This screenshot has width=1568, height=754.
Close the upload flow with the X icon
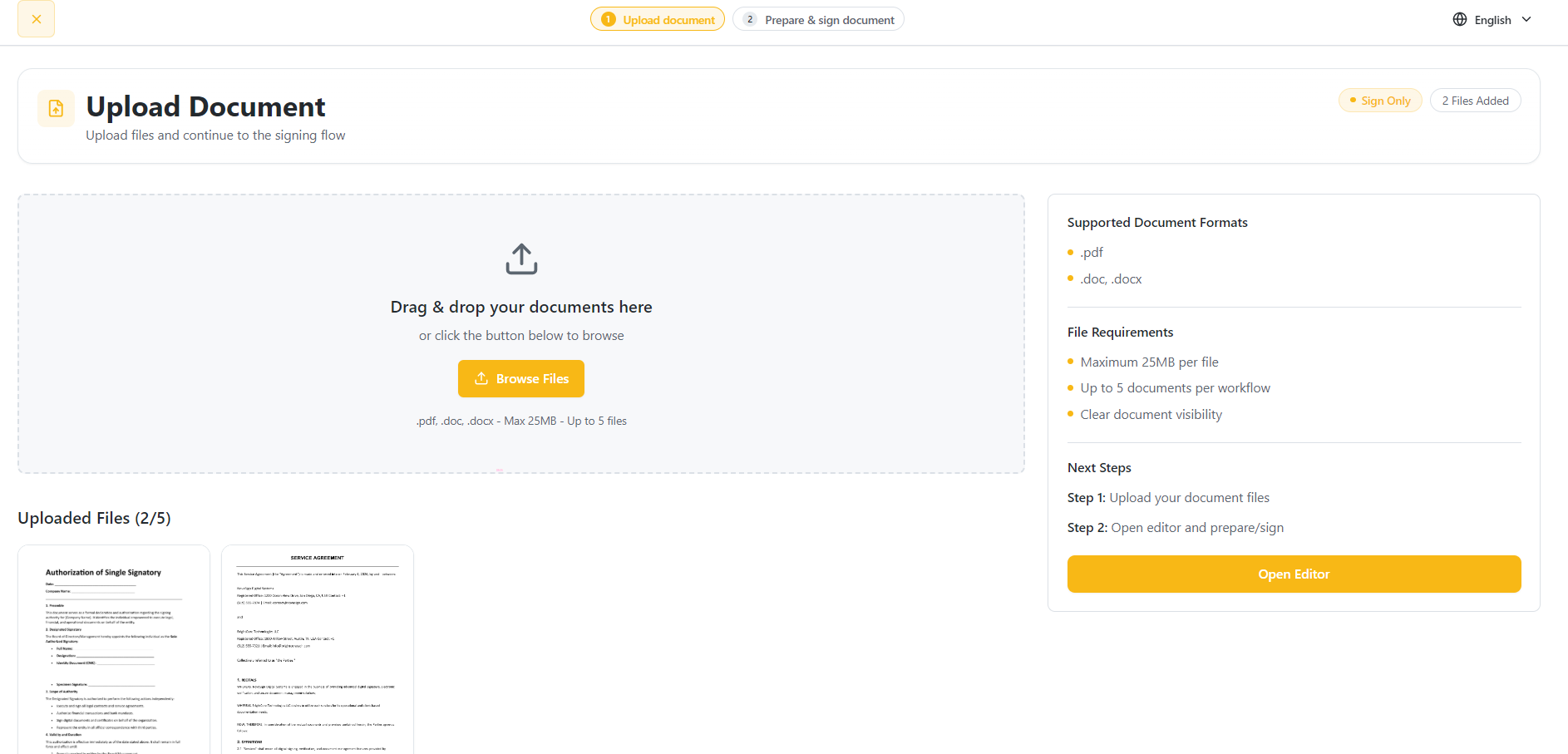tap(37, 19)
